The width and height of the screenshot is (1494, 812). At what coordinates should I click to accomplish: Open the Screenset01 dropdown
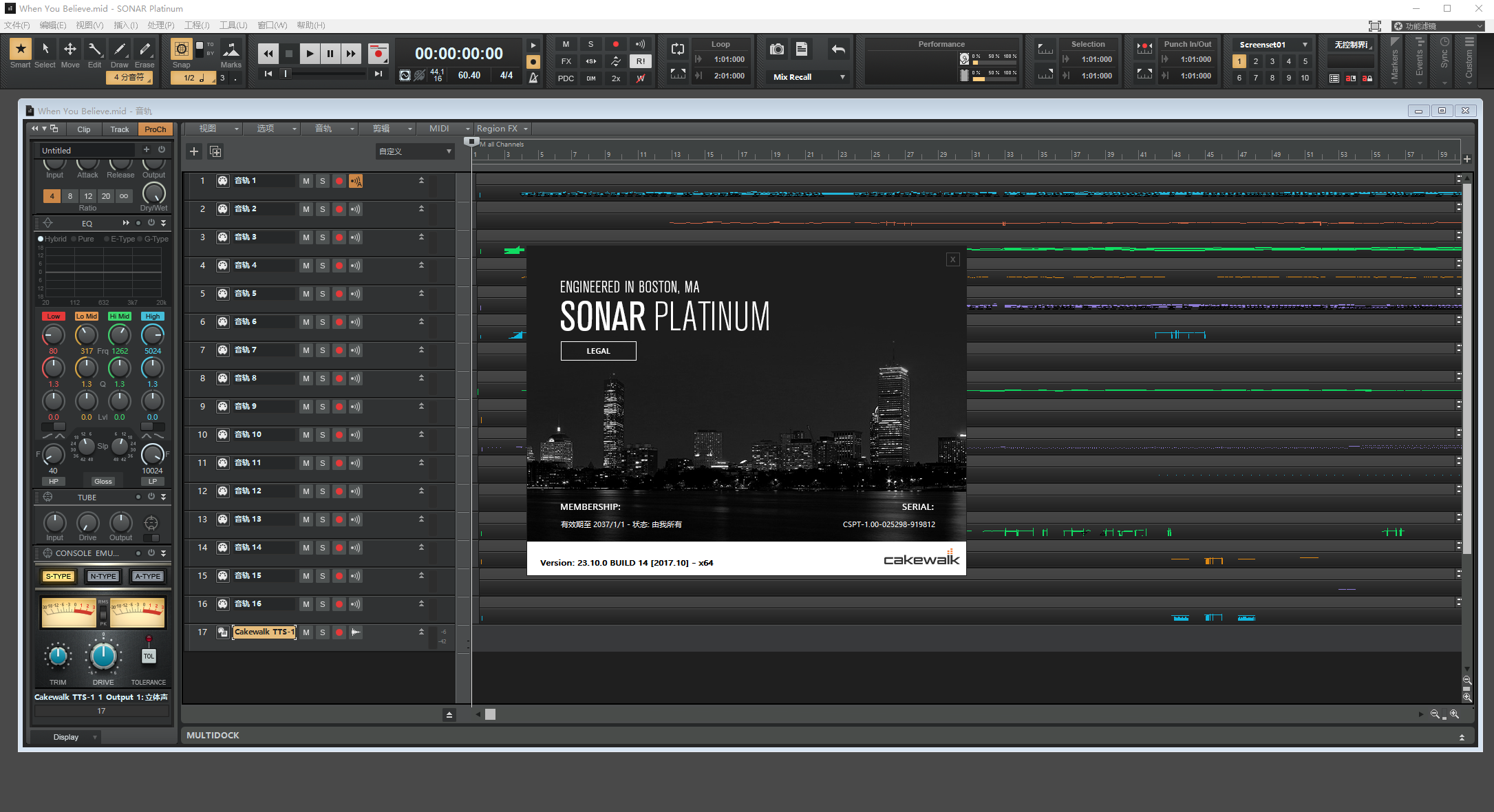click(1273, 45)
